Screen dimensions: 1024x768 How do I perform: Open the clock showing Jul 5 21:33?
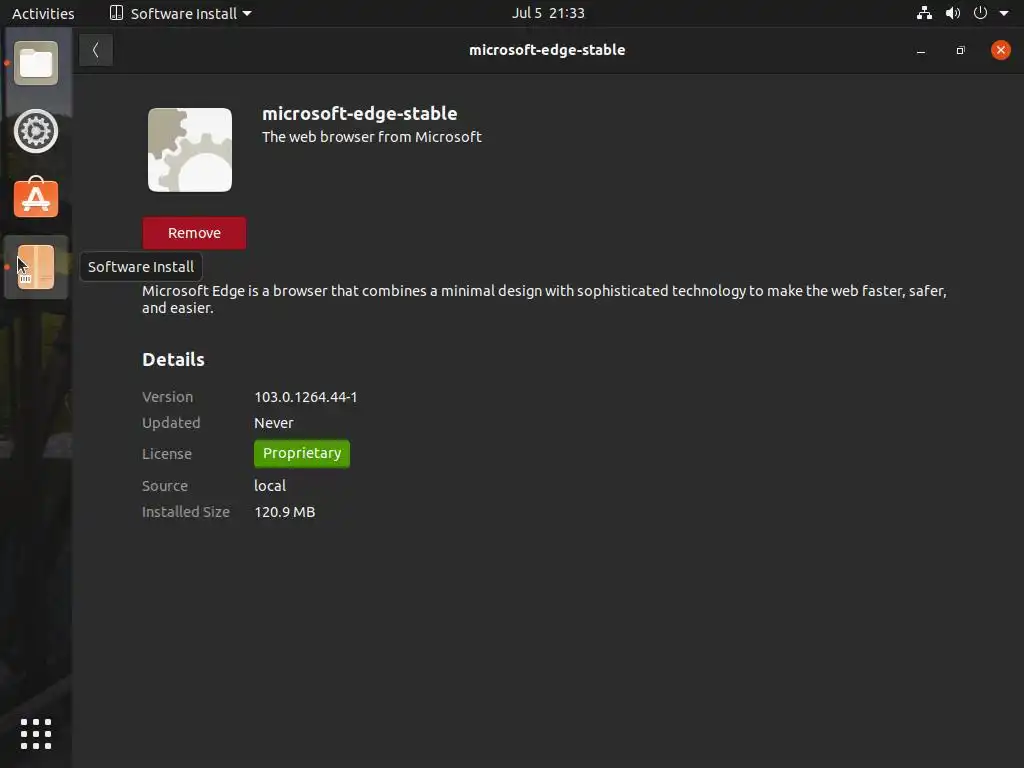548,13
